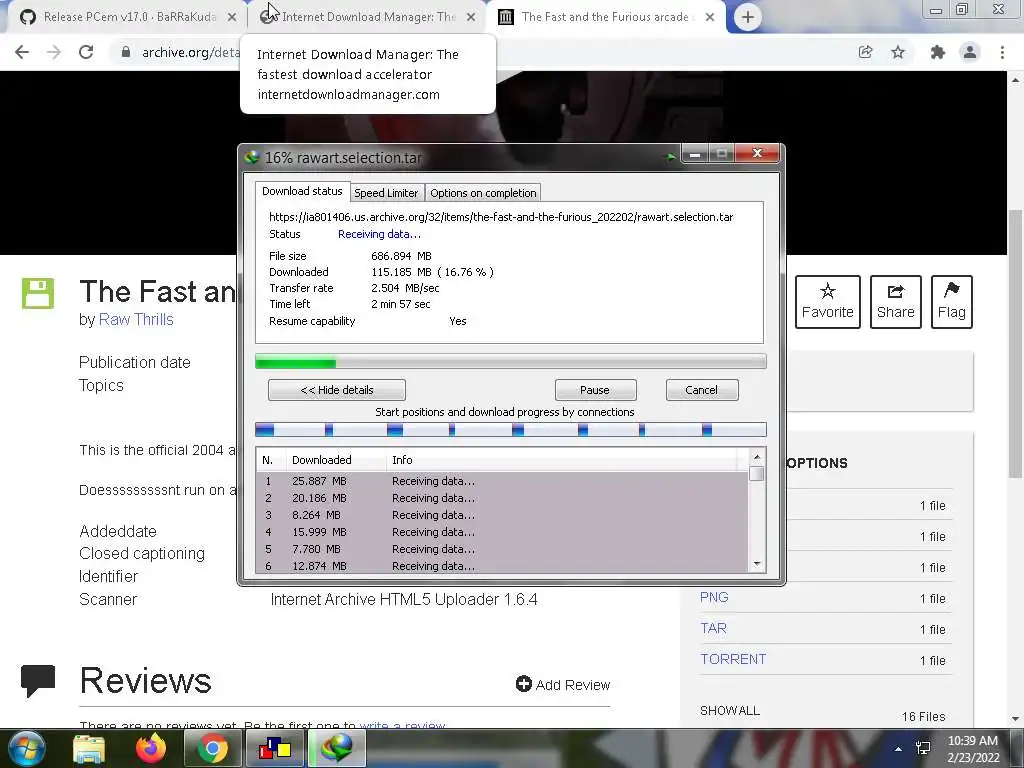
Task: Open a new browser tab
Action: coord(748,17)
